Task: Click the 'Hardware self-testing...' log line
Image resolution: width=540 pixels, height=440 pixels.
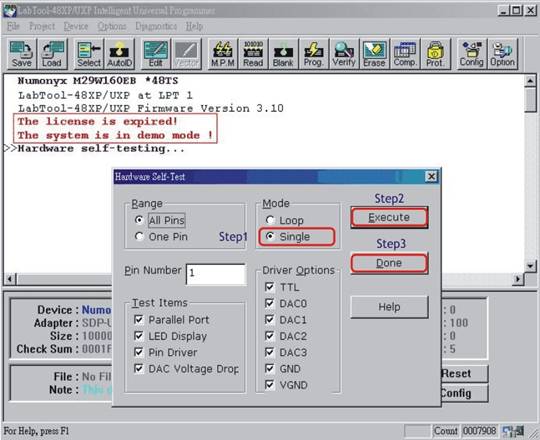Action: [x=101, y=149]
